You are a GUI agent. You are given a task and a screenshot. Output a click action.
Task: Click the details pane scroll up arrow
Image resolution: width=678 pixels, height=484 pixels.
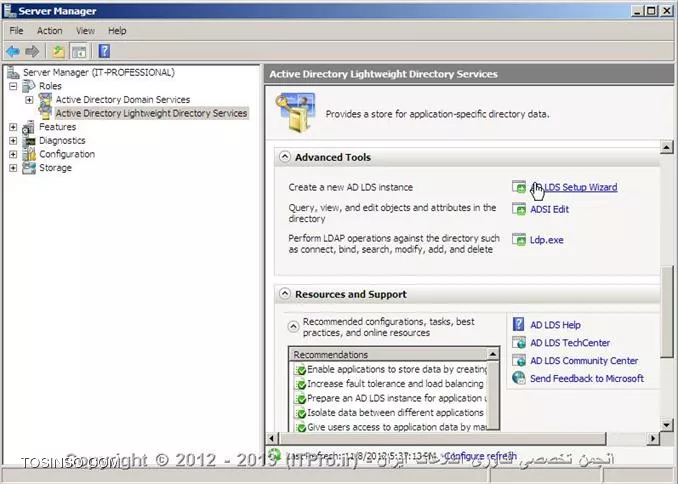pos(667,147)
